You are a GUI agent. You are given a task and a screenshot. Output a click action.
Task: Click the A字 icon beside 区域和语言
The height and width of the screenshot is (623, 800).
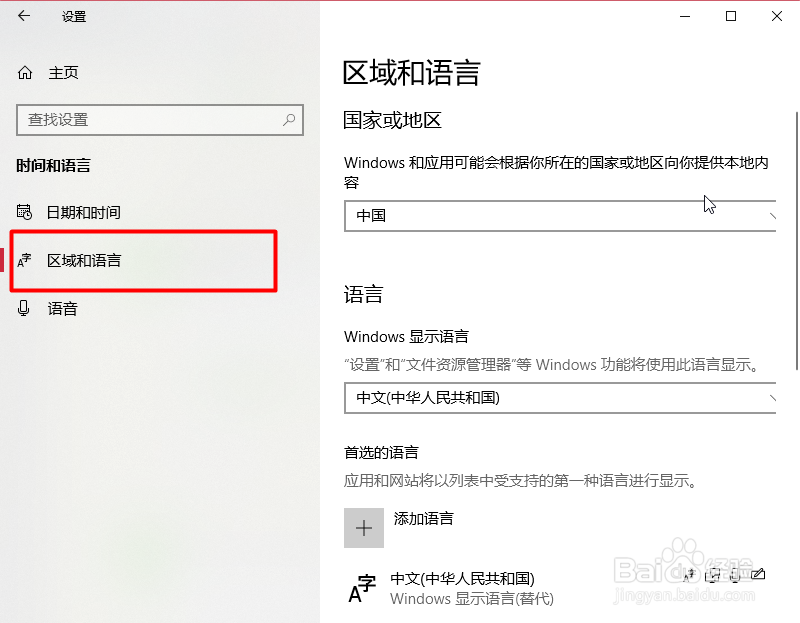point(26,260)
